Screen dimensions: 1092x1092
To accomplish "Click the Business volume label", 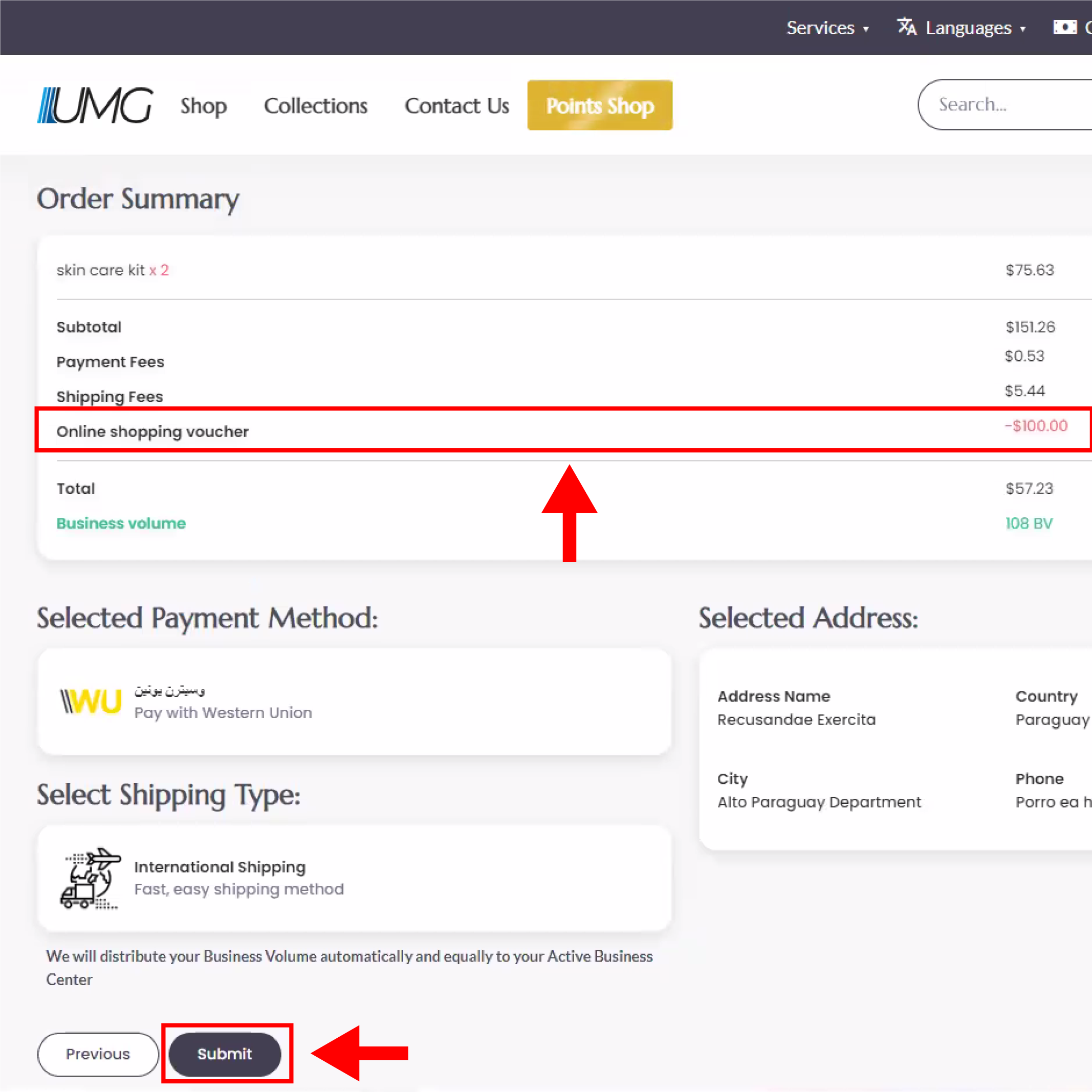I will pos(121,523).
